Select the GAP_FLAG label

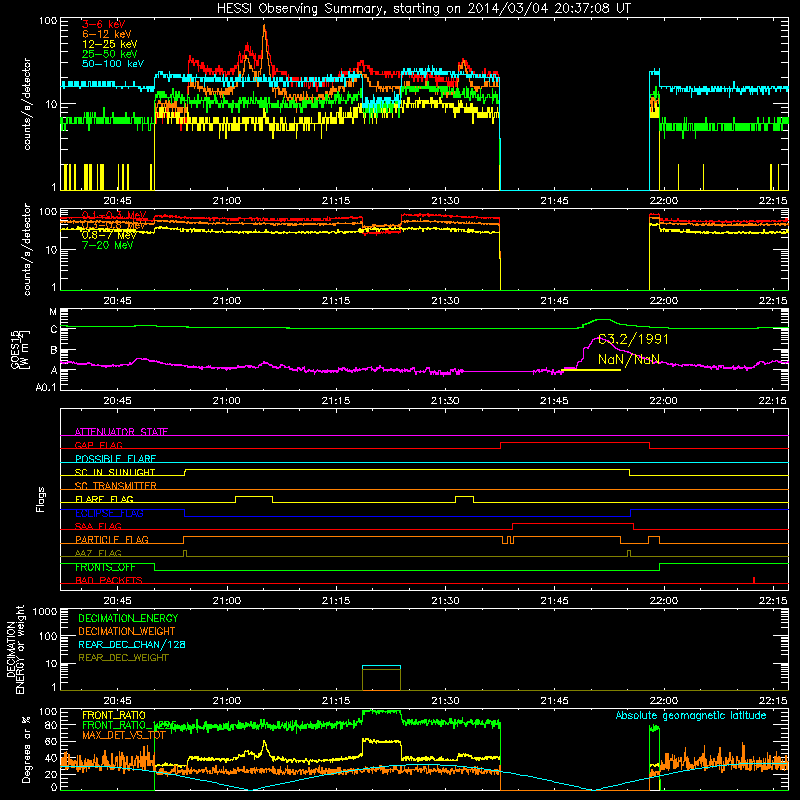coord(98,445)
